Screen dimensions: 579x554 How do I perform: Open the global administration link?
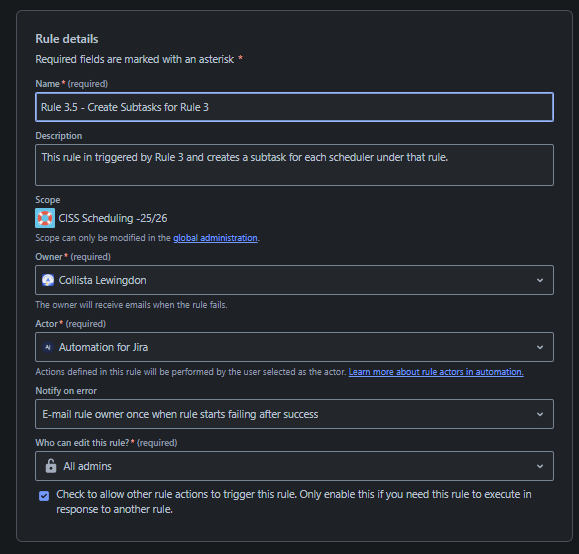tap(215, 238)
